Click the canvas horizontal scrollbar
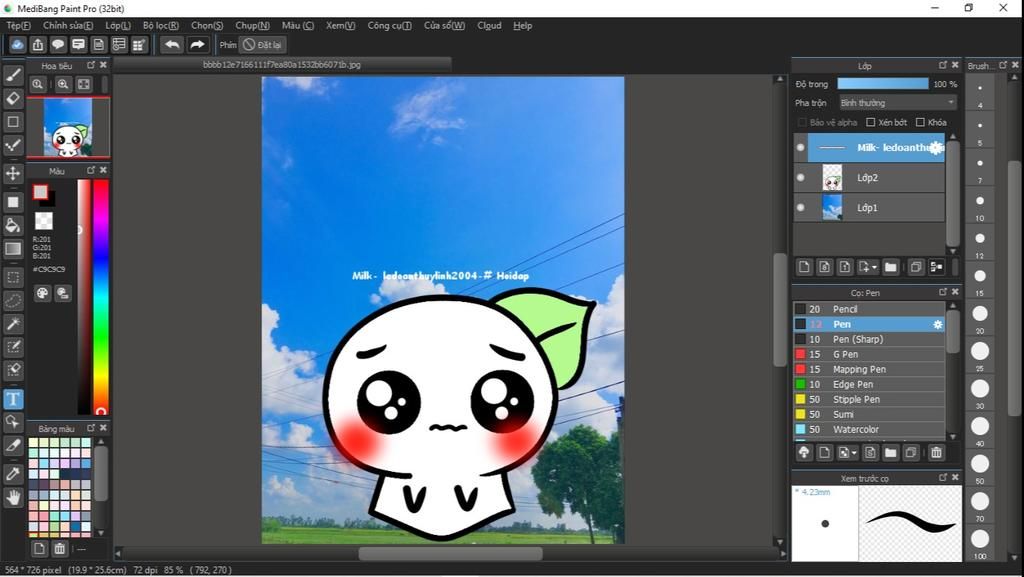The width and height of the screenshot is (1024, 577). (451, 554)
